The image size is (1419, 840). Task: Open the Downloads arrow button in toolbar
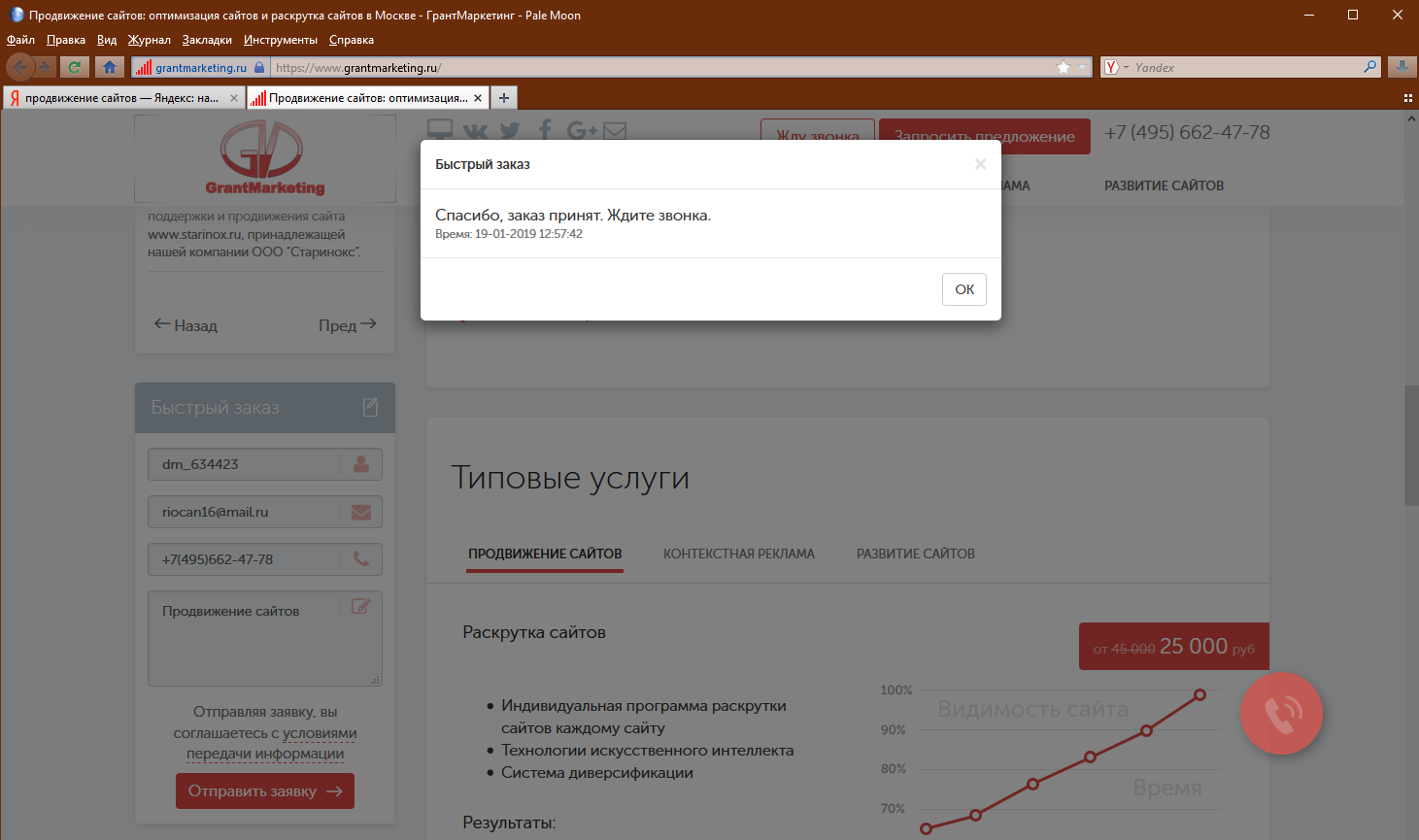point(1402,67)
